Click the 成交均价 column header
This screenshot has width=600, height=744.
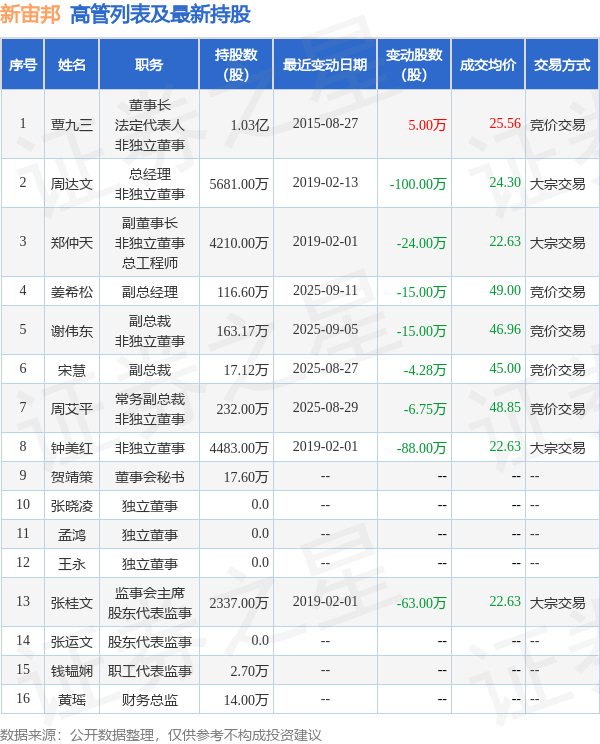click(488, 65)
